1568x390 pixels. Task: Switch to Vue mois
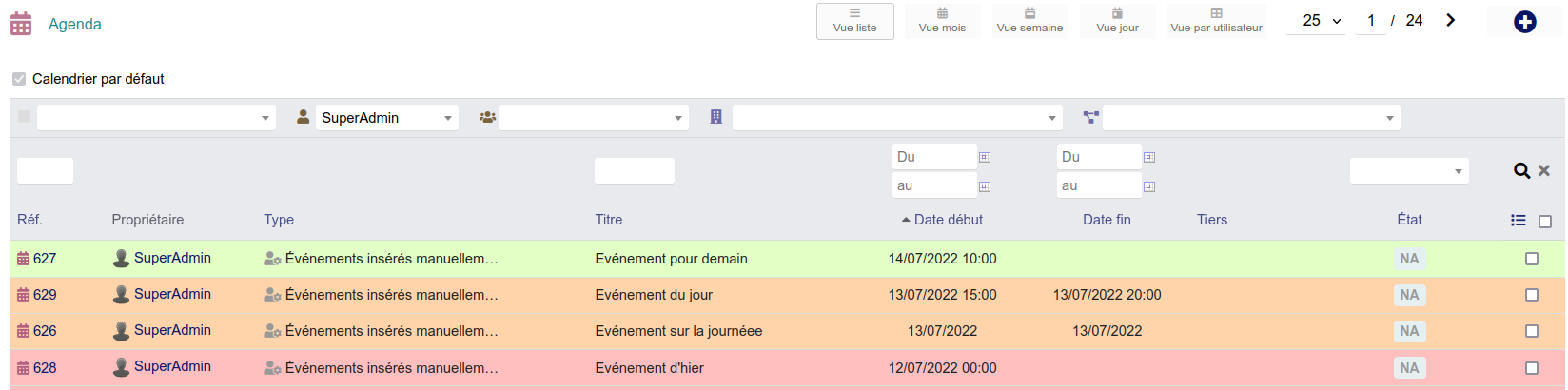pos(942,21)
